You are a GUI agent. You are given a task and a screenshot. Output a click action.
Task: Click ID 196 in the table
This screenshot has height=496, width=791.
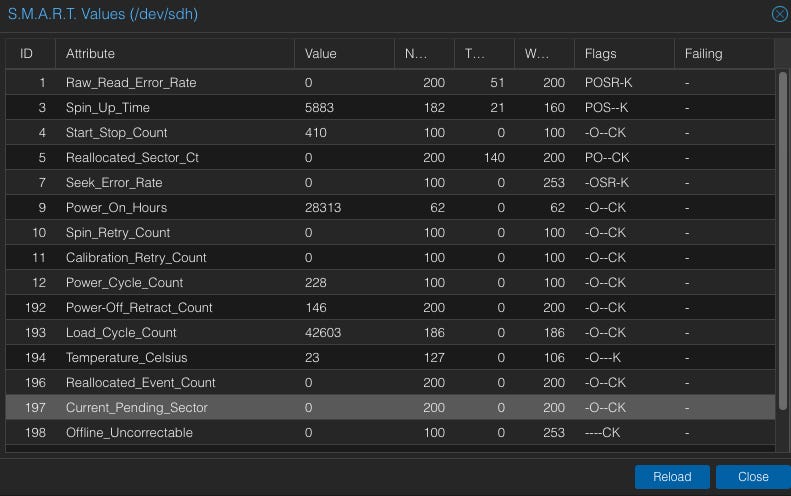[35, 382]
